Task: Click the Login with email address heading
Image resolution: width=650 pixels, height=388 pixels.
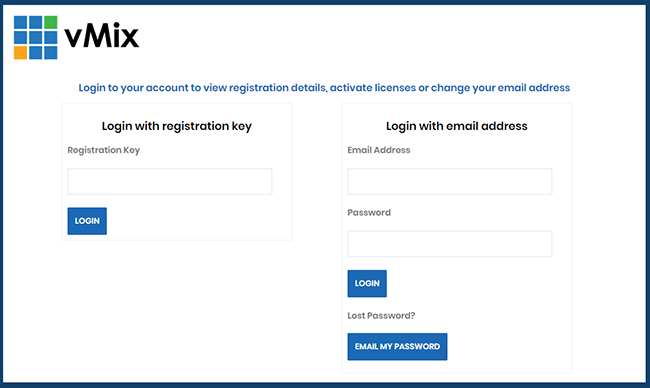Action: pyautogui.click(x=457, y=126)
